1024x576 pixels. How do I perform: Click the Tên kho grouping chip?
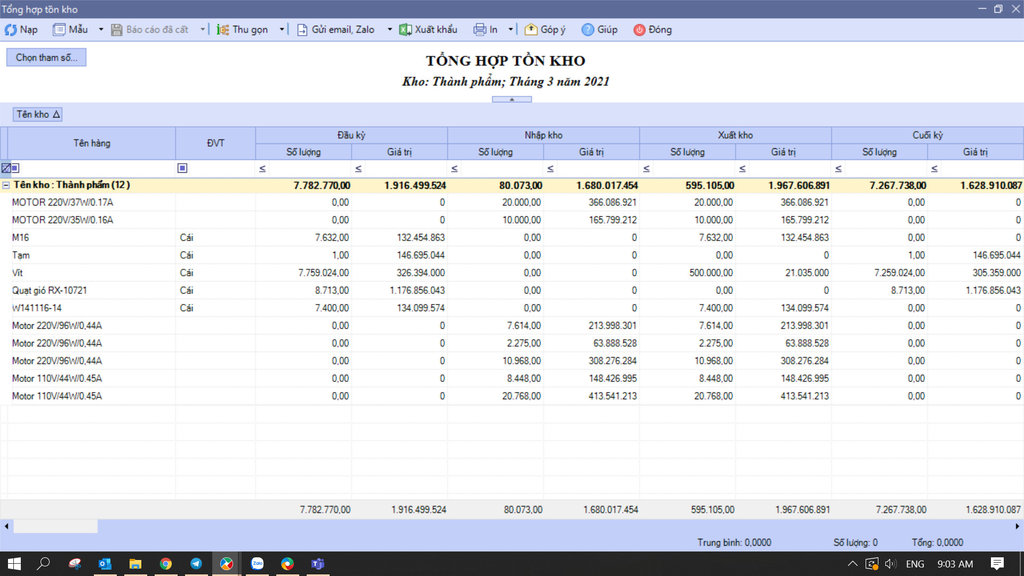point(38,114)
